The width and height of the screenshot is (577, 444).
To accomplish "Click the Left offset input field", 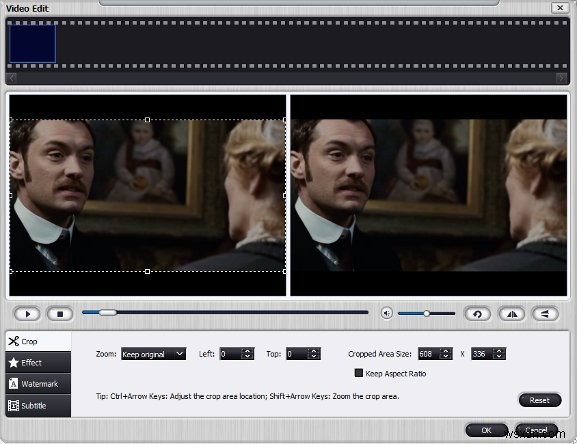I will click(x=230, y=354).
